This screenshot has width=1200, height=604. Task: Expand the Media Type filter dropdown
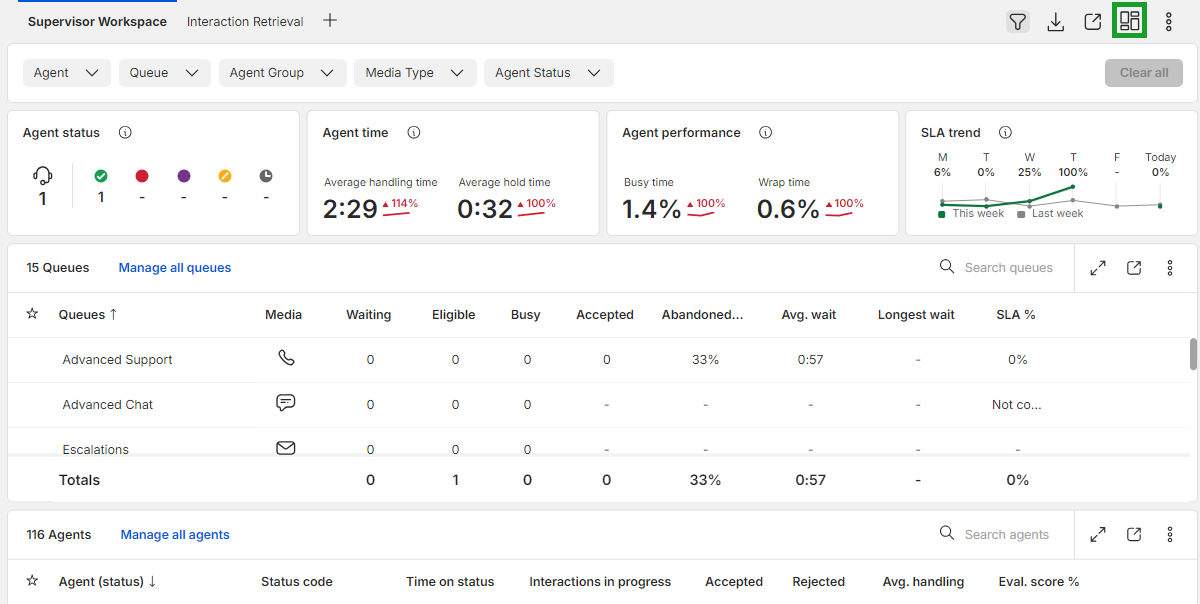coord(414,73)
